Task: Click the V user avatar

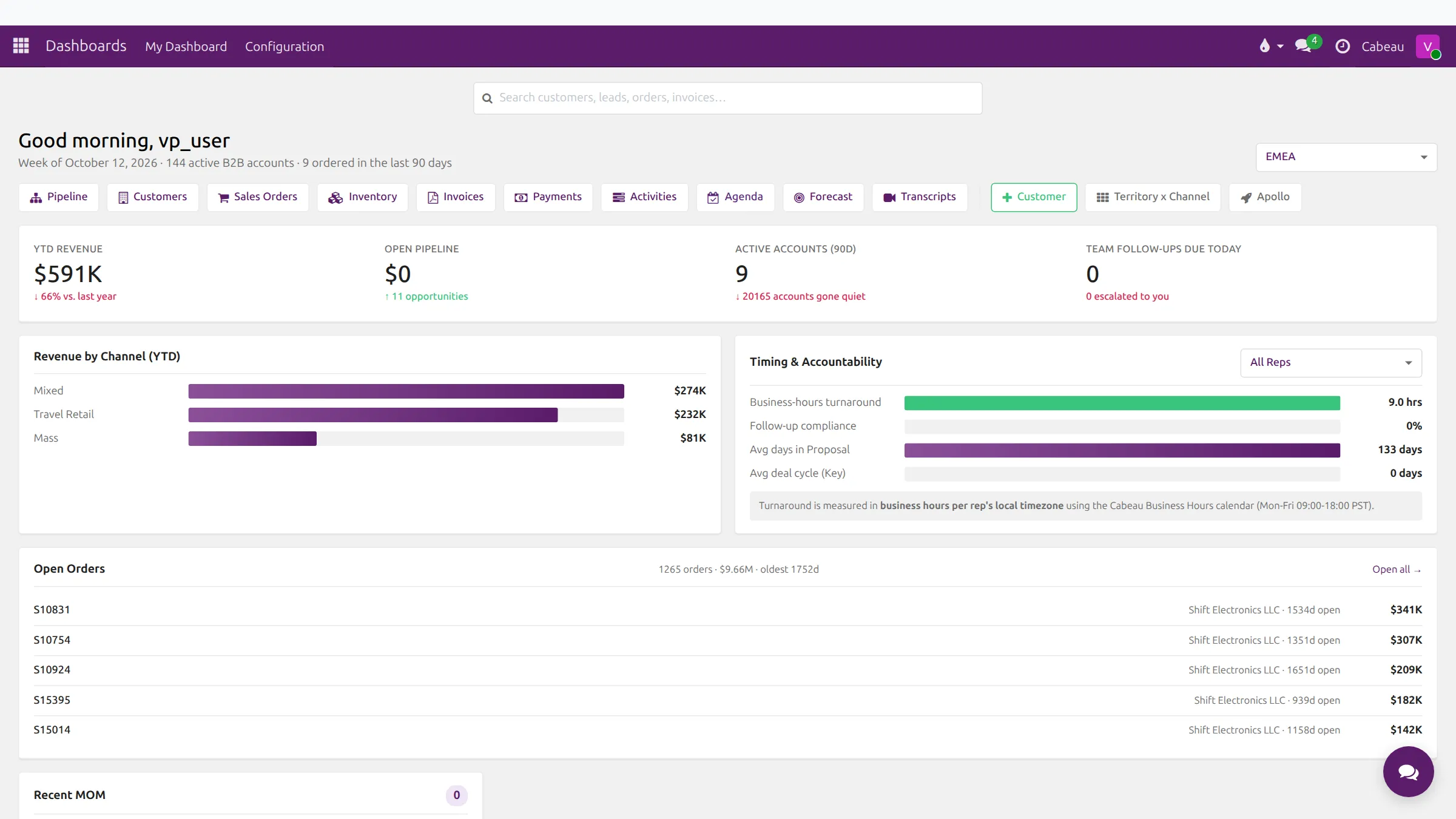Action: [1427, 46]
